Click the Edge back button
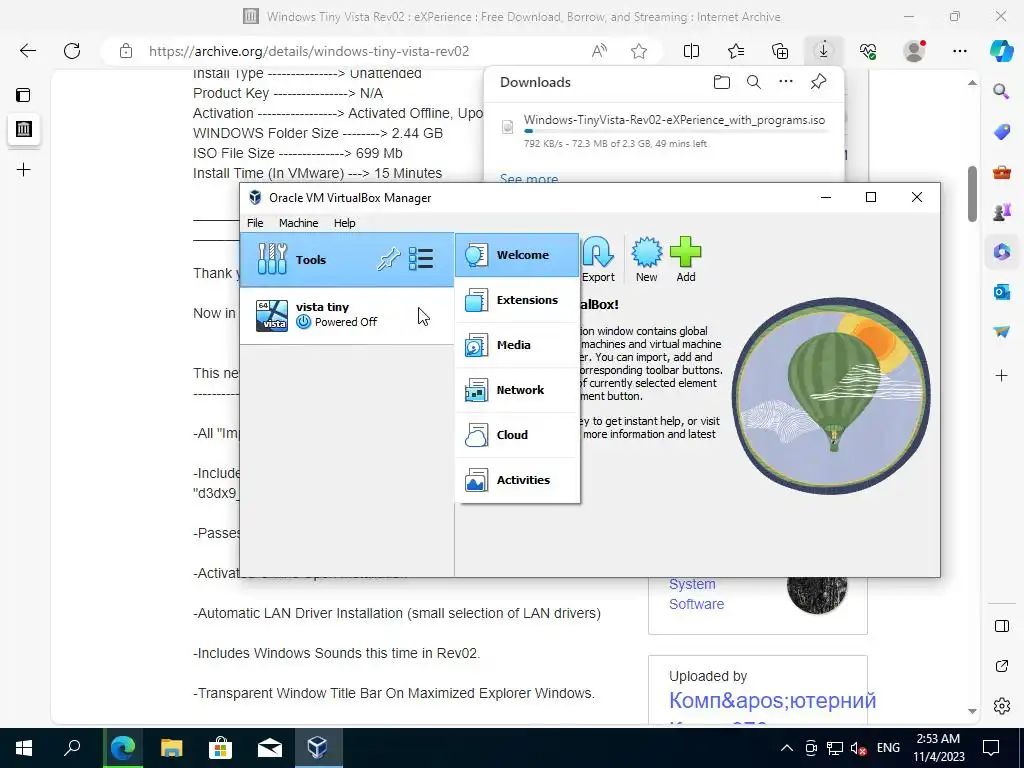The width and height of the screenshot is (1024, 768). tap(28, 51)
